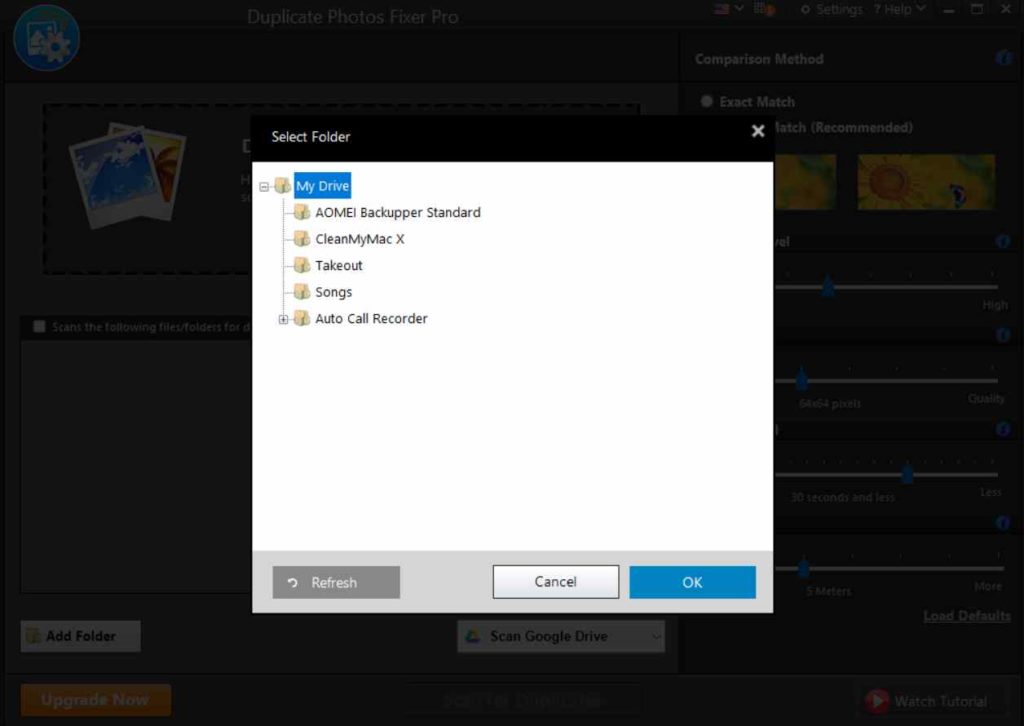Click info icon beside time interval slider
The width and height of the screenshot is (1024, 726).
pyautogui.click(x=1003, y=429)
